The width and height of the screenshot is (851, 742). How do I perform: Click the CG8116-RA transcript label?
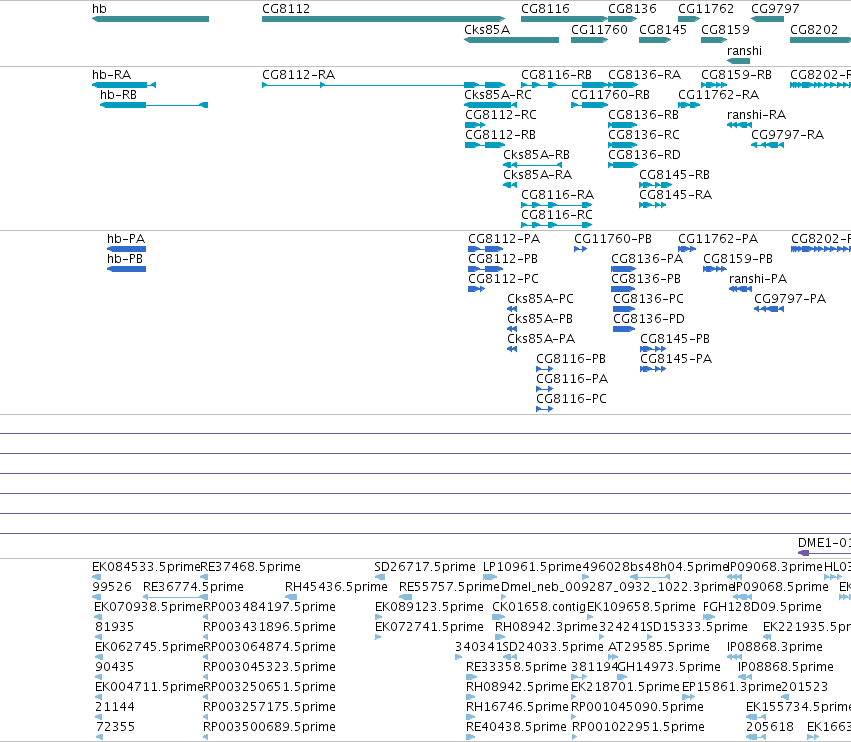(557, 195)
